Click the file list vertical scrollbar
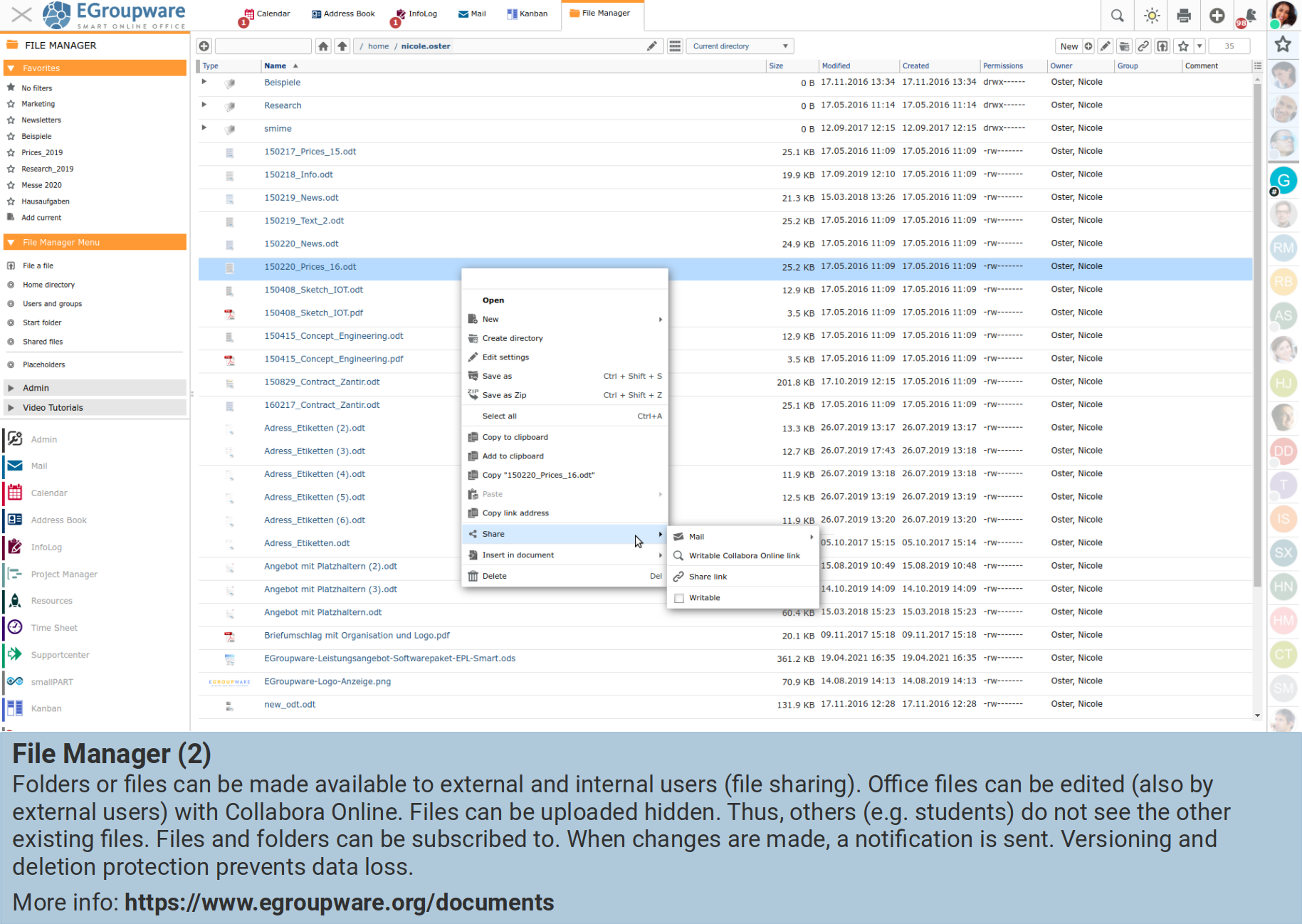This screenshot has width=1302, height=924. (1257, 356)
